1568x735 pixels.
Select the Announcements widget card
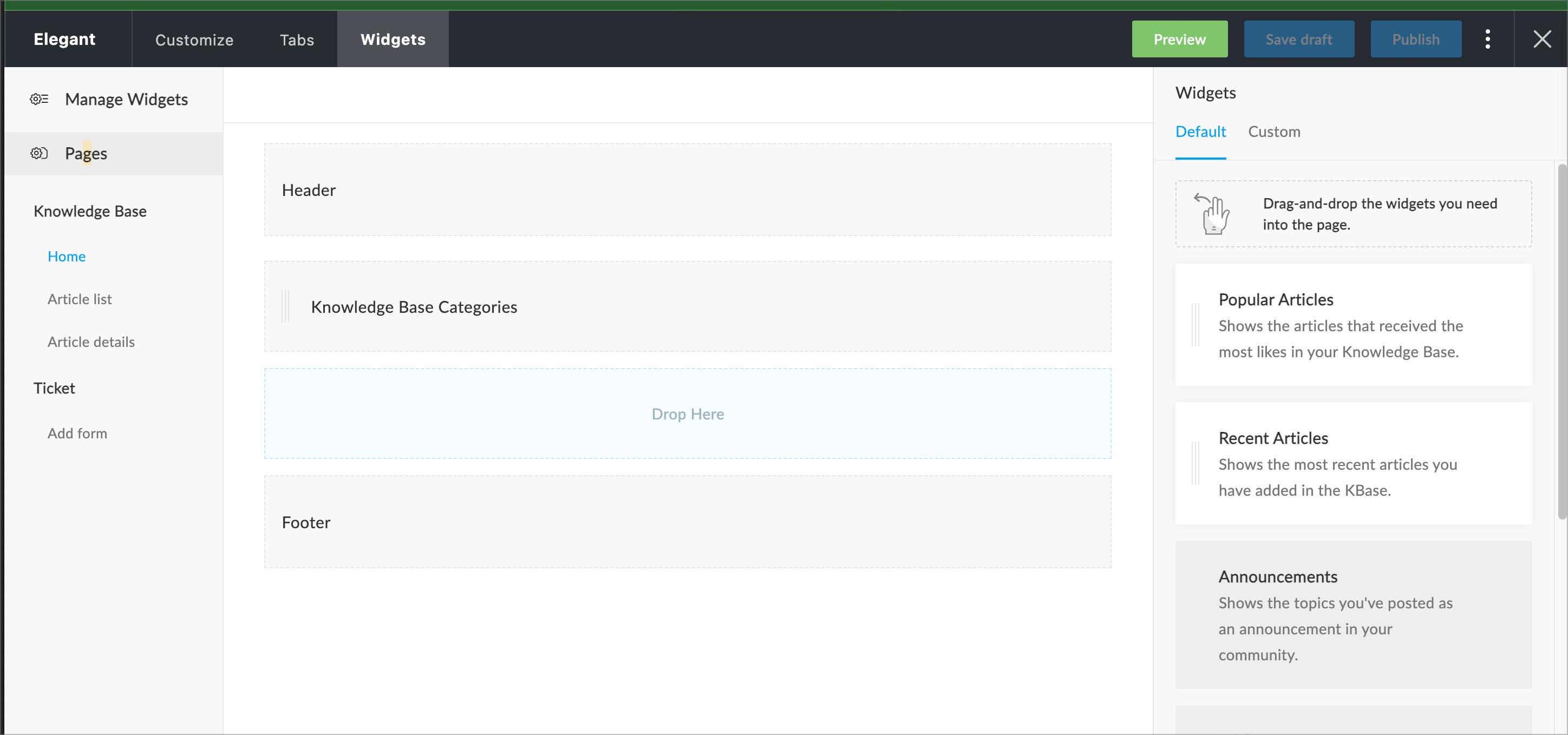pyautogui.click(x=1353, y=614)
